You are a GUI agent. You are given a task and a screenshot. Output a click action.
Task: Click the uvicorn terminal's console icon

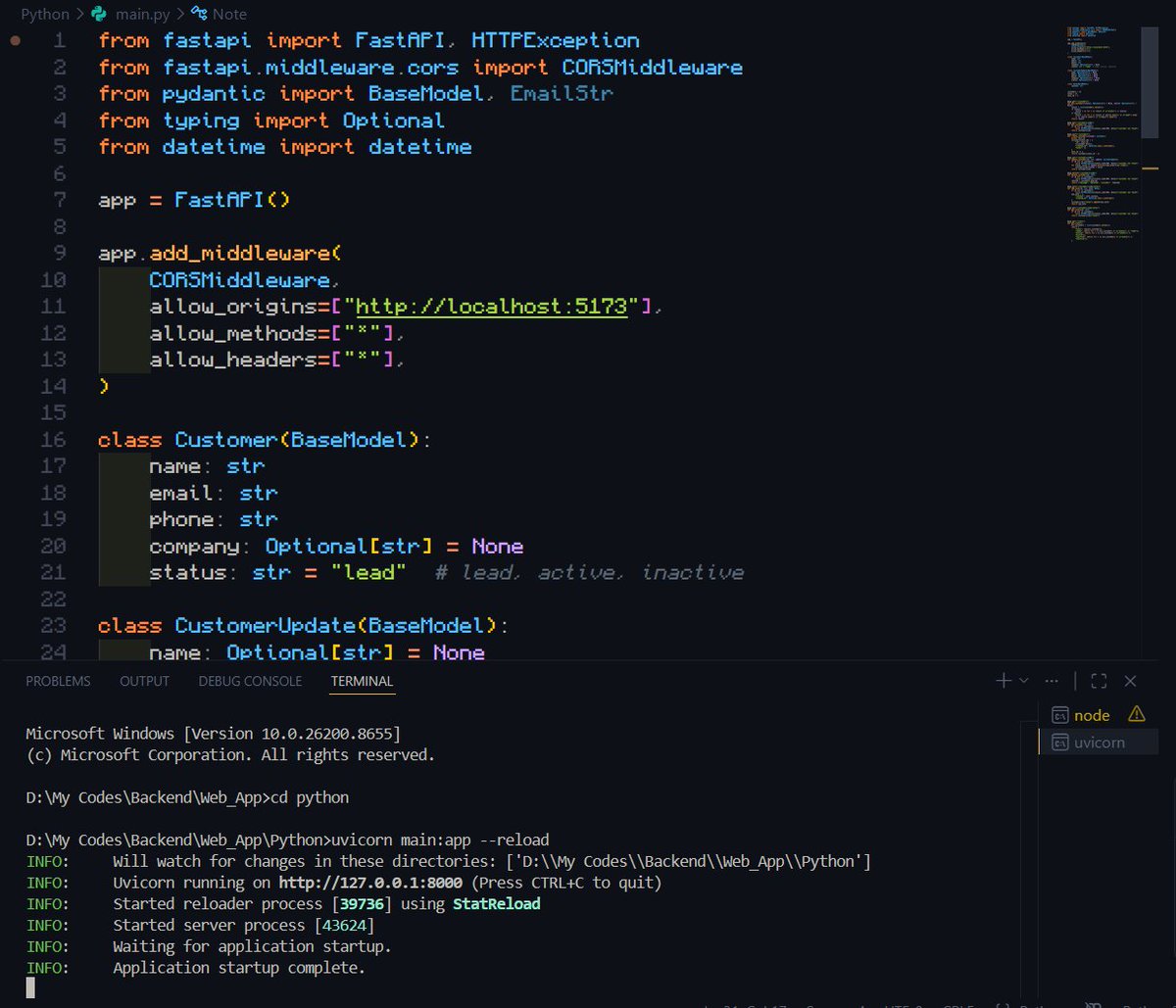pos(1059,743)
